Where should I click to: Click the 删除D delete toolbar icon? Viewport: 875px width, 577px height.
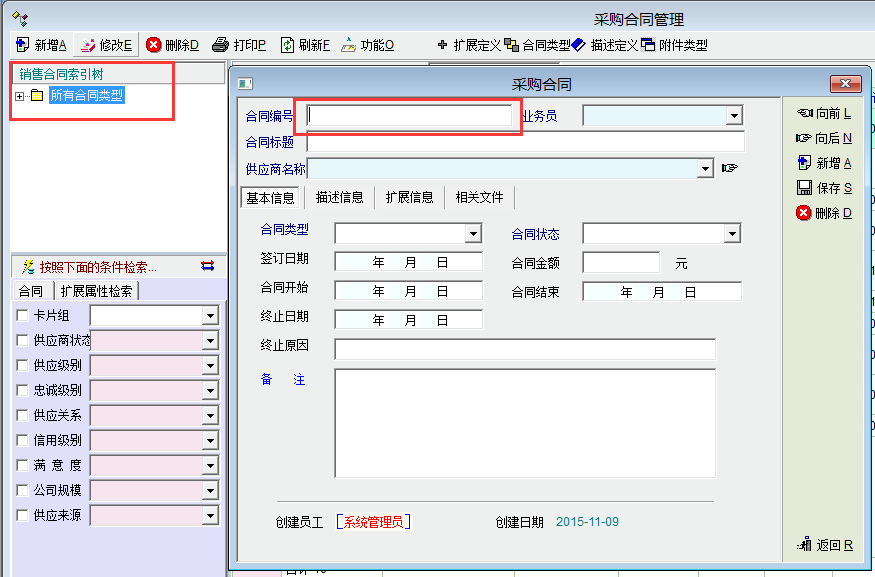[x=153, y=45]
